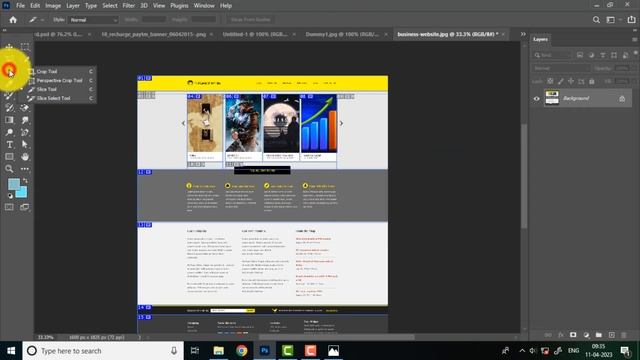This screenshot has width=640, height=360.
Task: Toggle filter for shape layers
Action: 614,55
